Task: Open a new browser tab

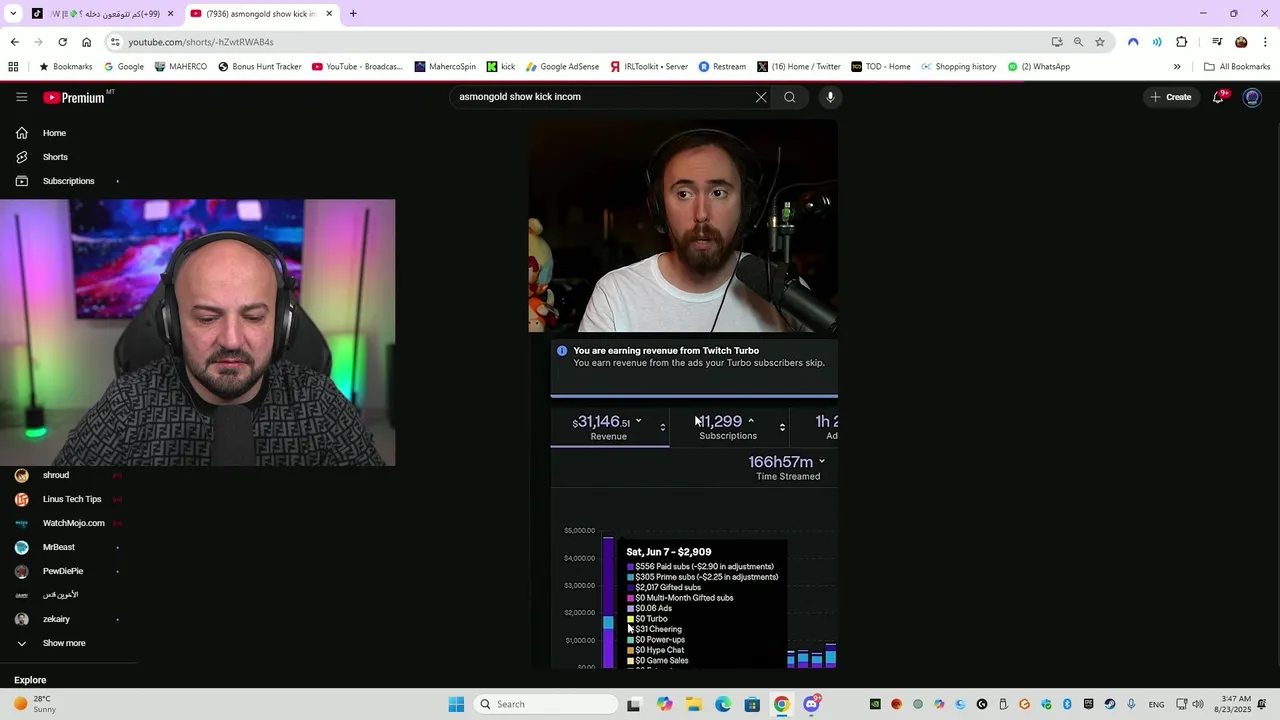Action: (353, 14)
